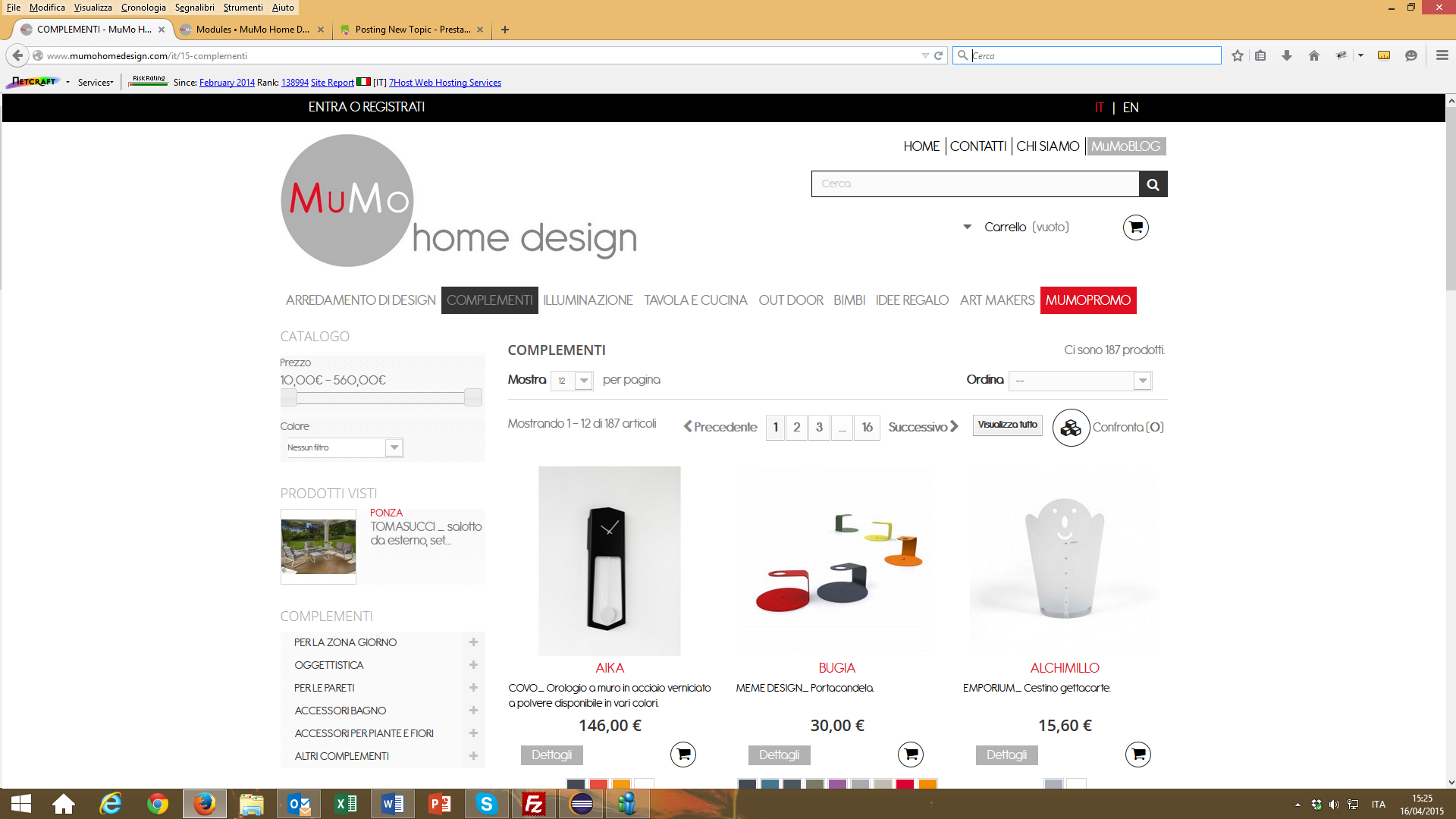Open the ILLUMINAZIONE menu category
1456x819 pixels.
(588, 300)
